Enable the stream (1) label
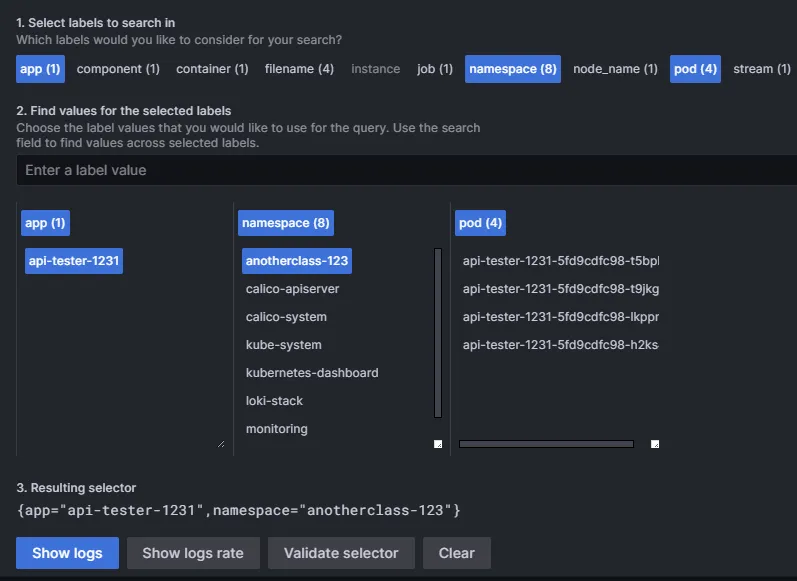This screenshot has width=797, height=581. (762, 69)
